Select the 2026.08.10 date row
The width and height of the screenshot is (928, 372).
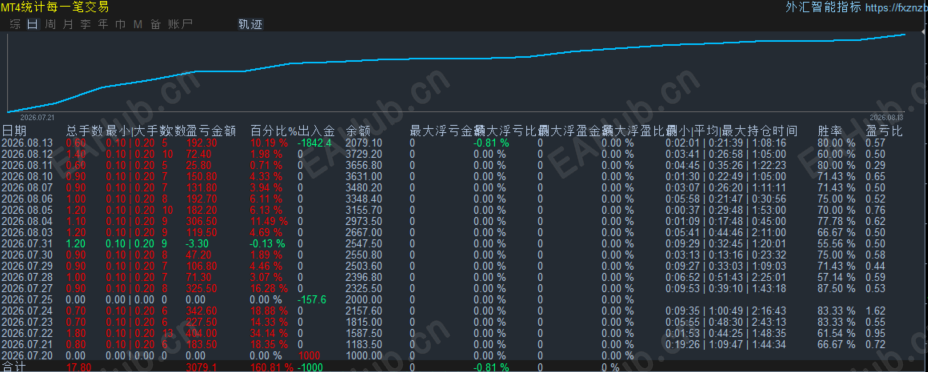27,176
